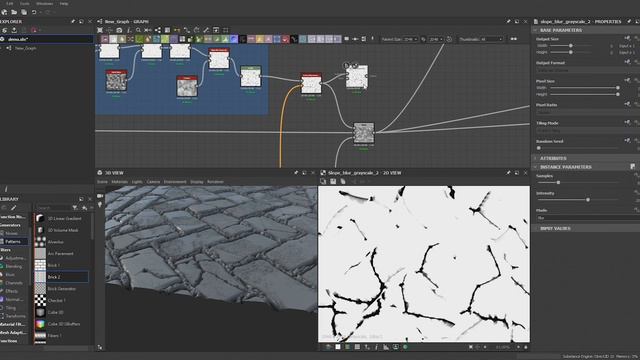Screen dimensions: 640x360
Task: Click the new package icon in the main toolbar
Action: tap(4, 12)
